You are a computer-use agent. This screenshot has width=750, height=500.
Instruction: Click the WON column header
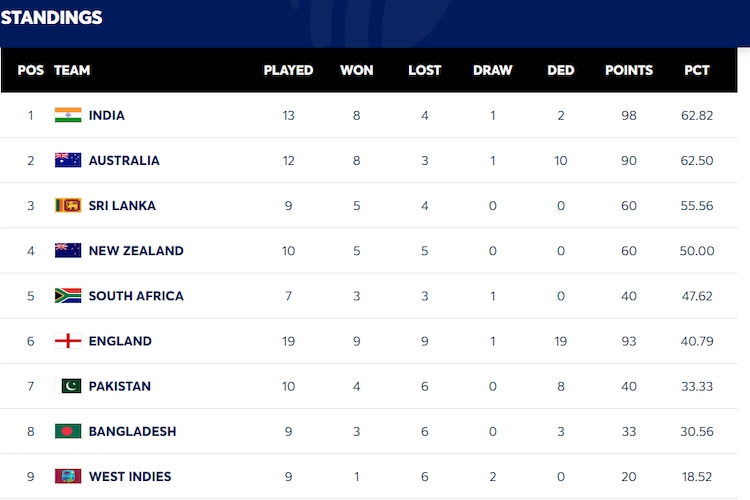357,70
